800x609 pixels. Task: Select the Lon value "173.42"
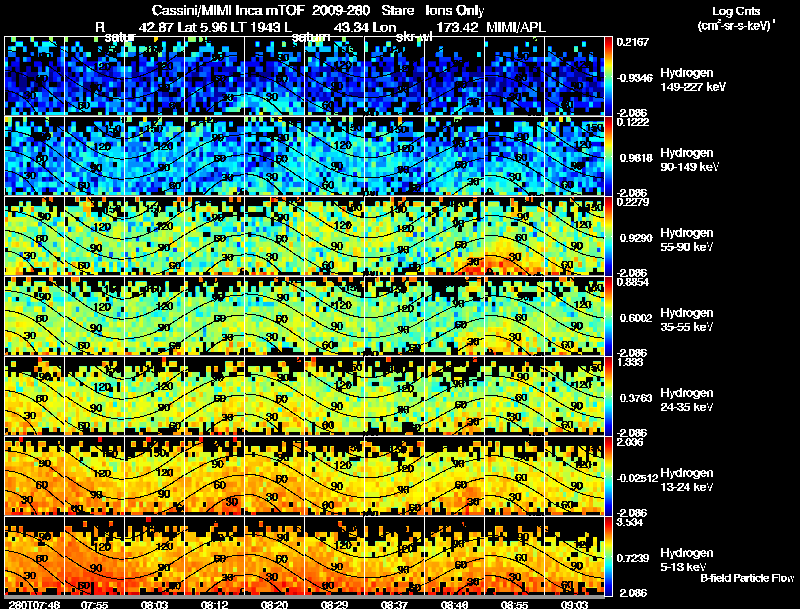(458, 27)
